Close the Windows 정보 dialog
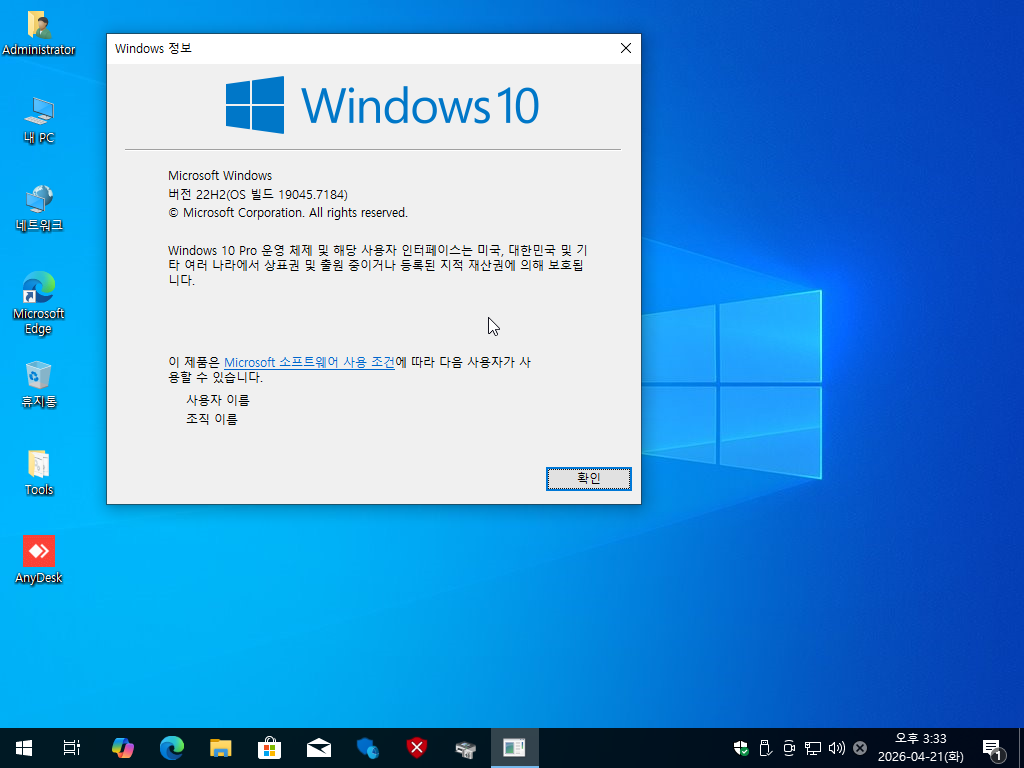This screenshot has height=768, width=1024. point(626,48)
